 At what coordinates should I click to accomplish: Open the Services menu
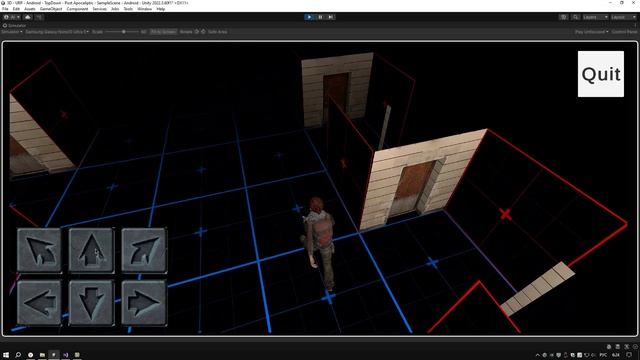pos(100,9)
